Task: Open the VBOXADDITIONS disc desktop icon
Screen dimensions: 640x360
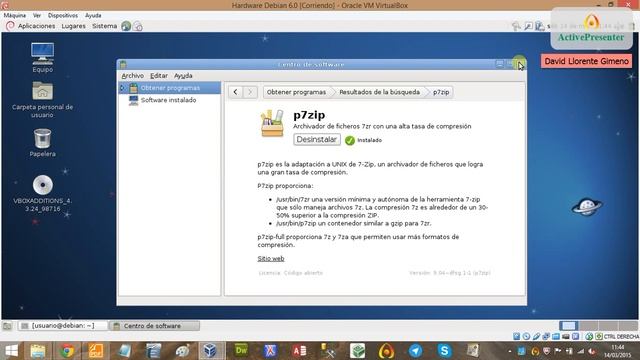Action: pos(42,193)
